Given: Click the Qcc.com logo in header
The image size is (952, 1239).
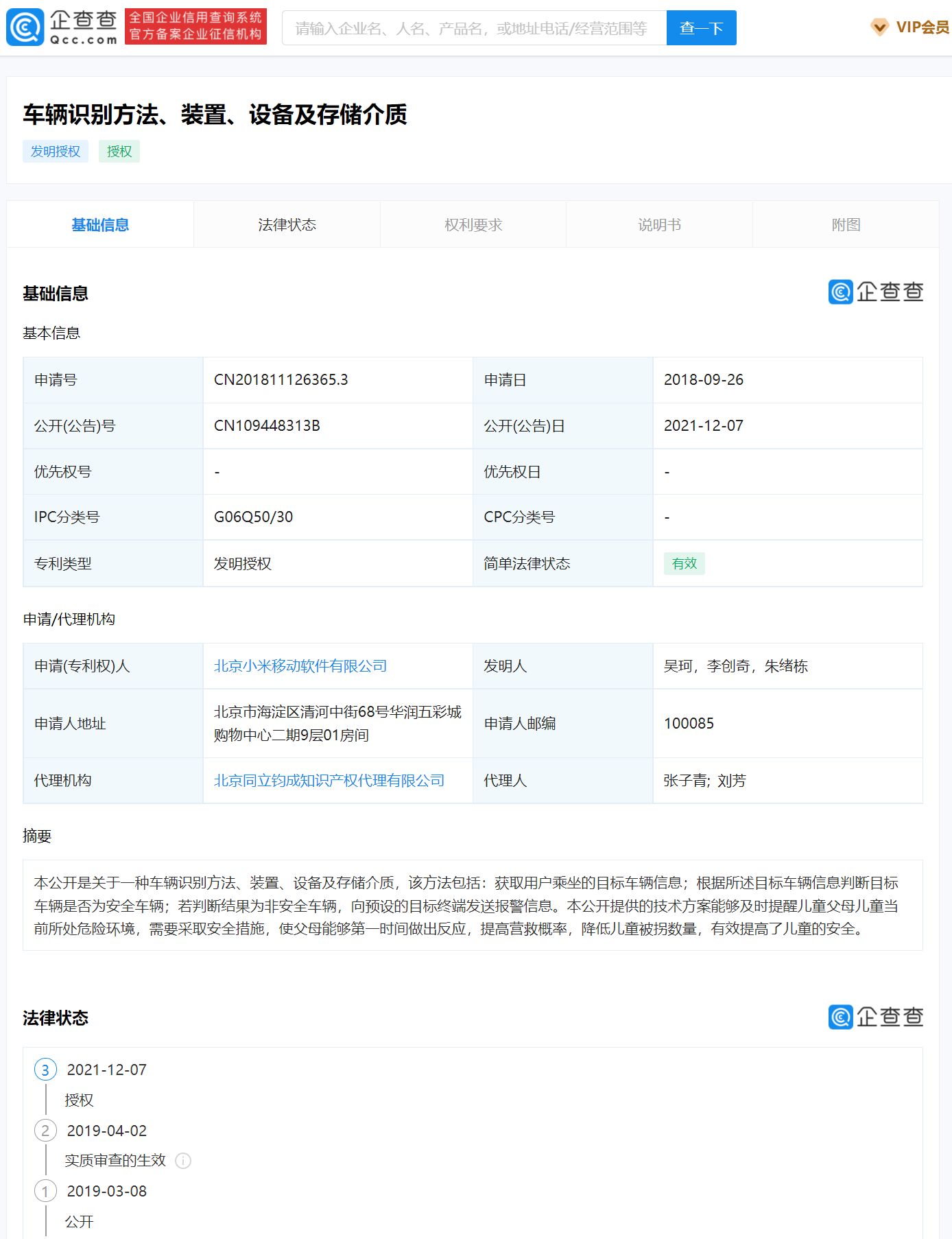Looking at the screenshot, I should pyautogui.click(x=62, y=27).
